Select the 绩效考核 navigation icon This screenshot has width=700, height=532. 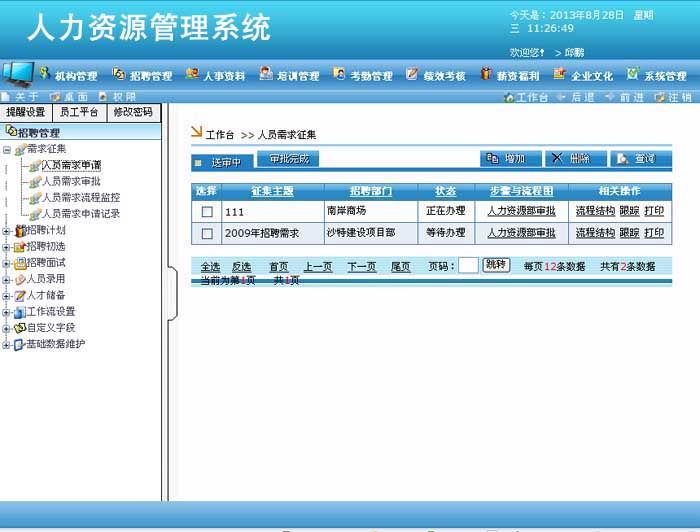click(413, 74)
